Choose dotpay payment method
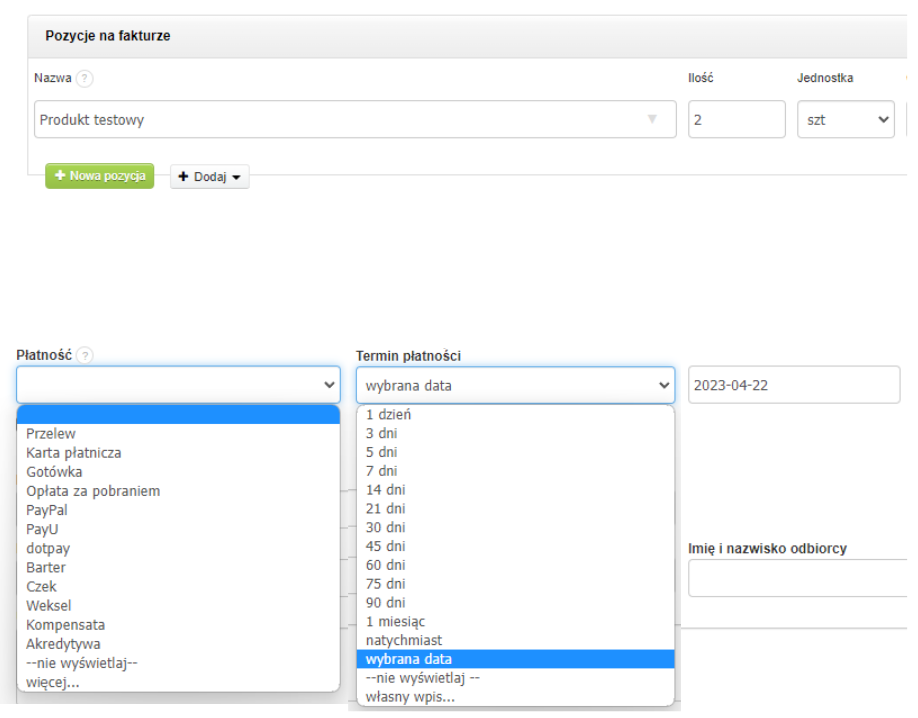This screenshot has height=718, width=918. click(x=179, y=548)
